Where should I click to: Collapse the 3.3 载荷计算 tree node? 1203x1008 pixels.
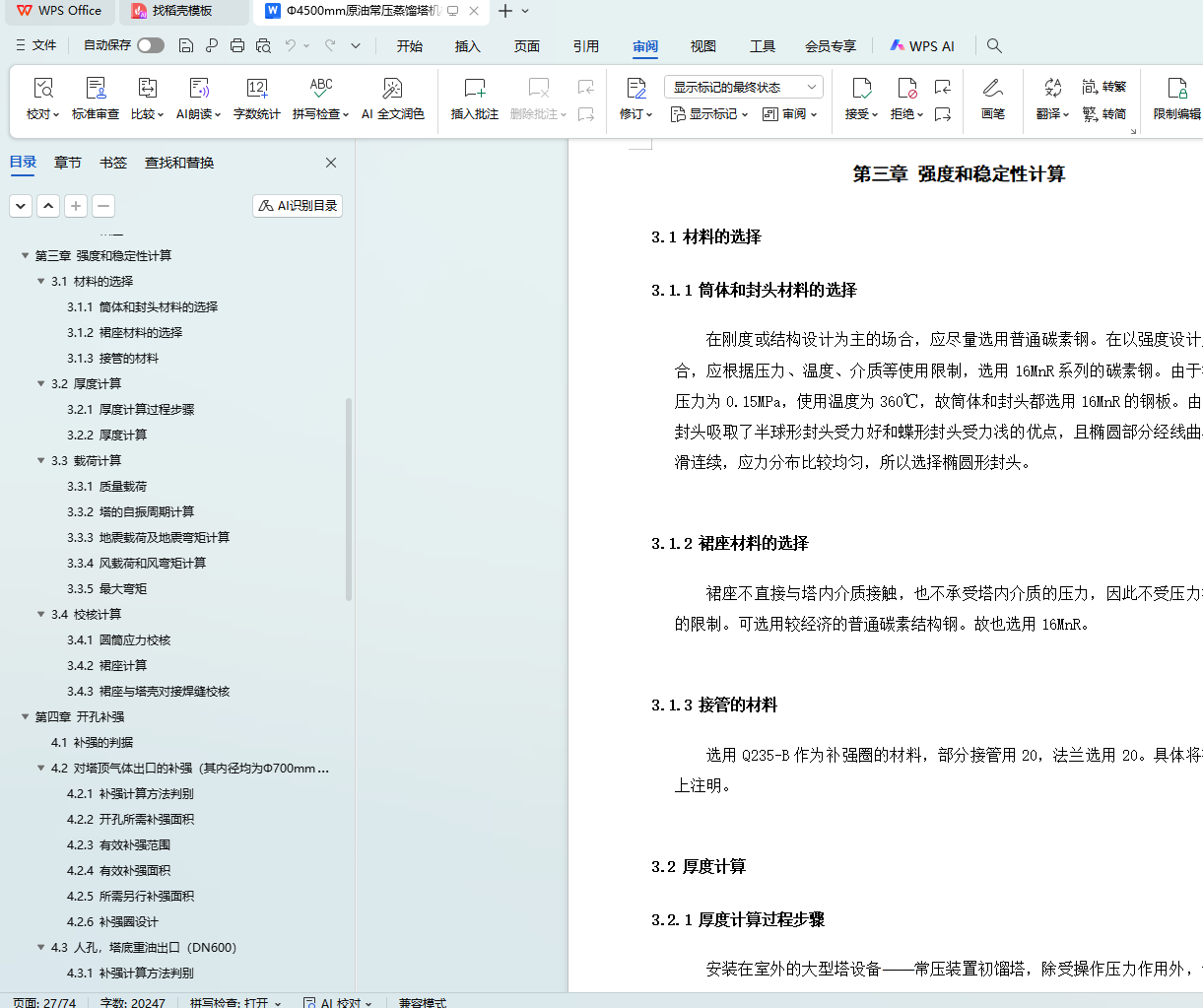pos(41,461)
